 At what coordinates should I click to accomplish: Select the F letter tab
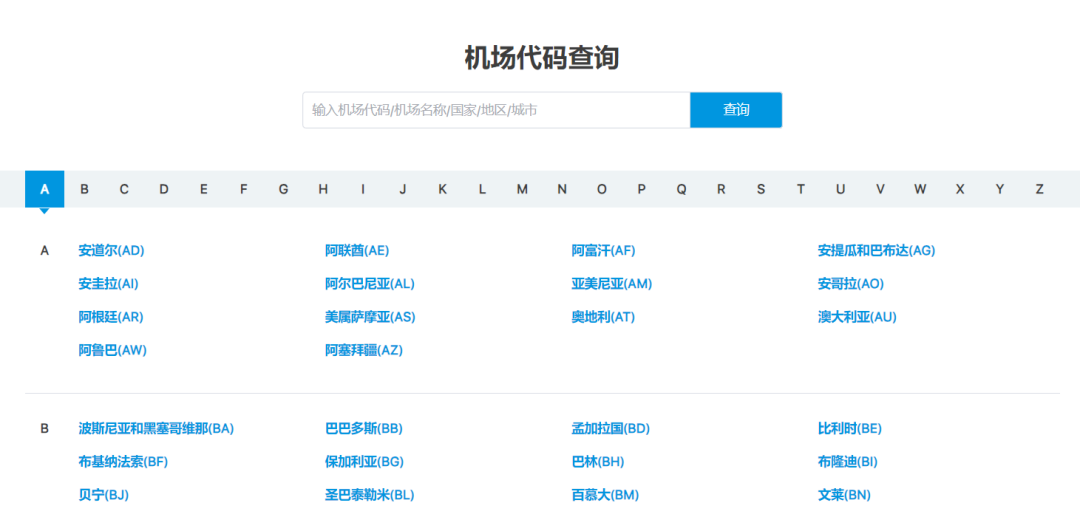[x=243, y=189]
